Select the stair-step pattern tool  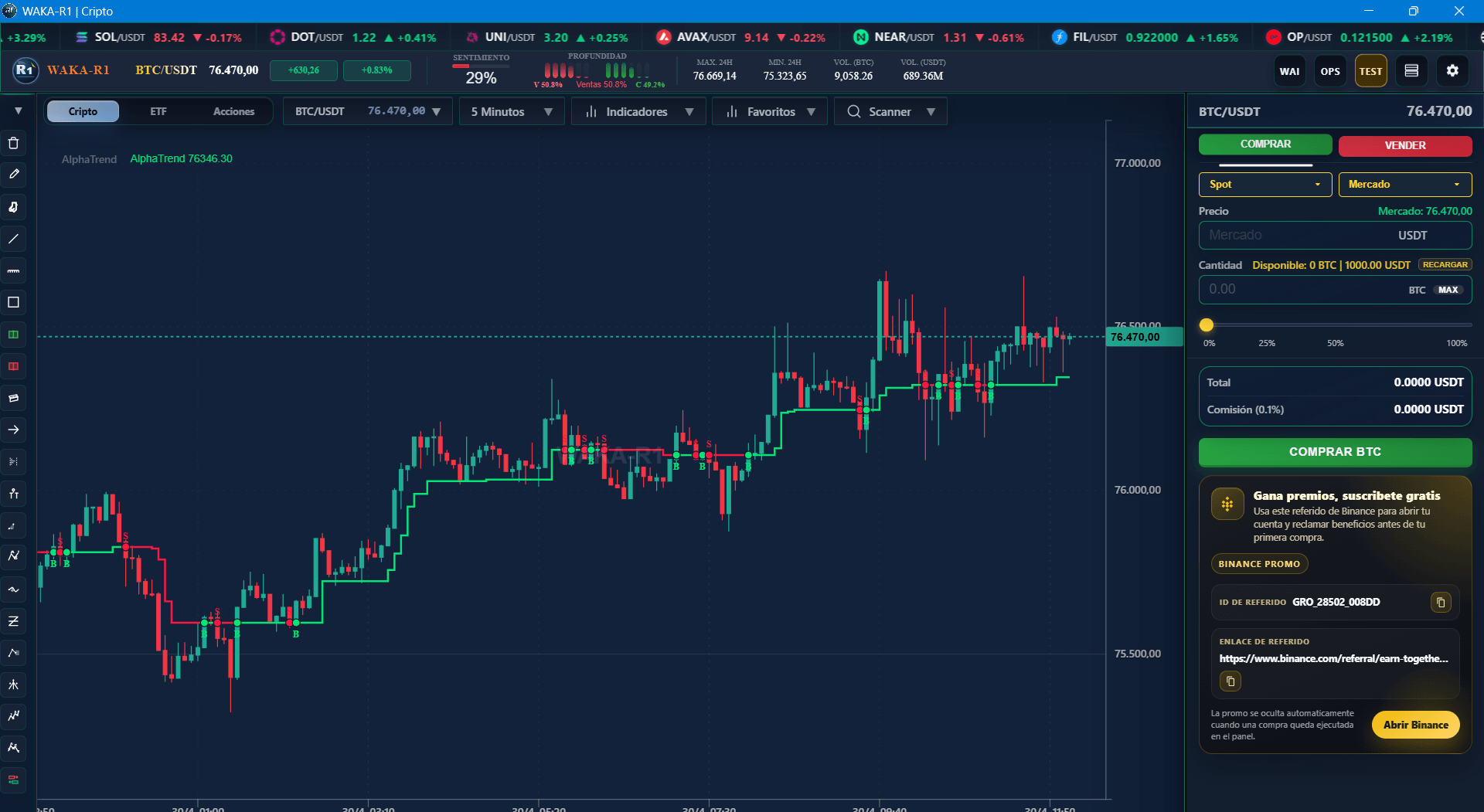coord(13,716)
